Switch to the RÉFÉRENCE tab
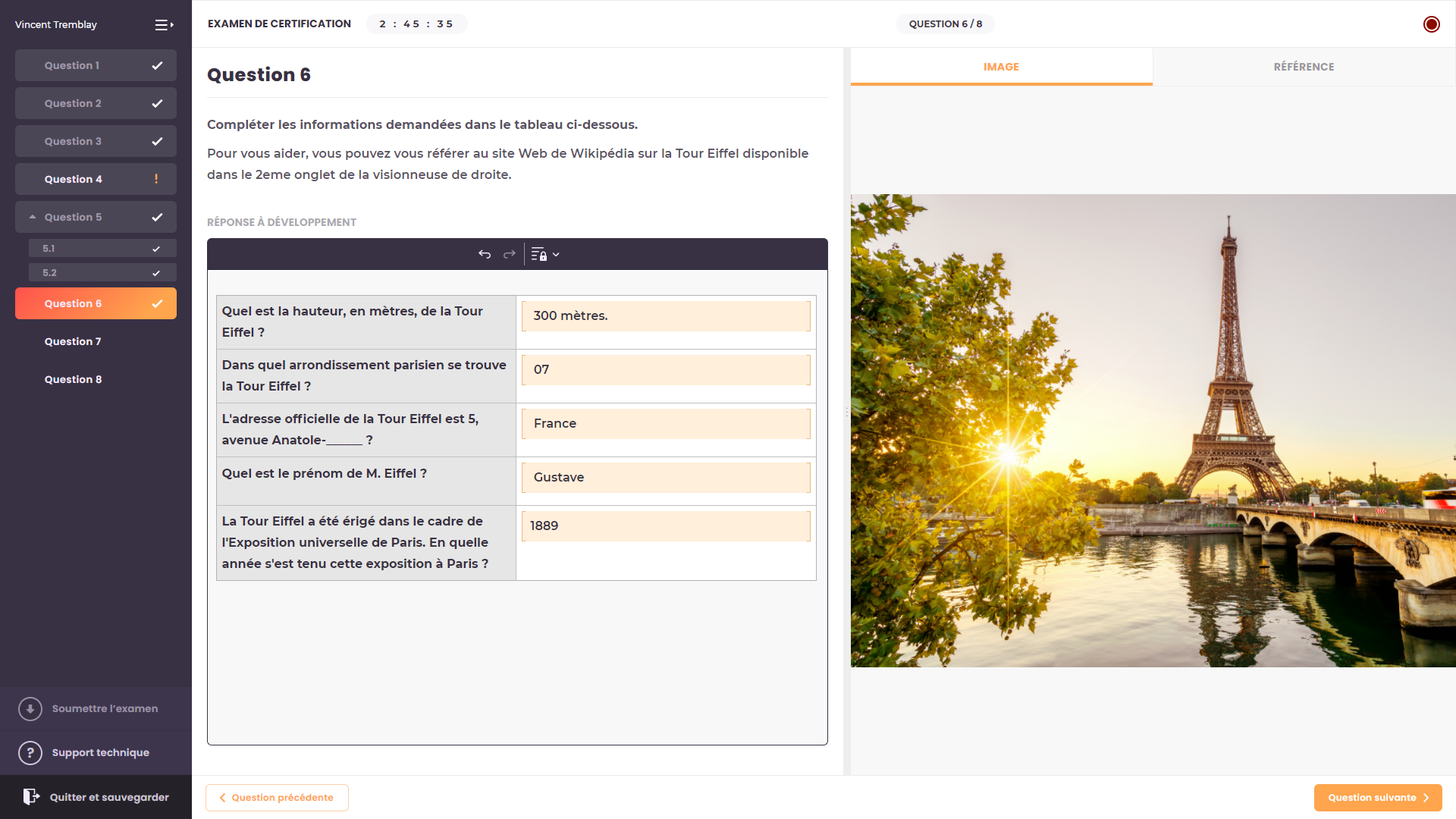The image size is (1456, 819). (1304, 67)
